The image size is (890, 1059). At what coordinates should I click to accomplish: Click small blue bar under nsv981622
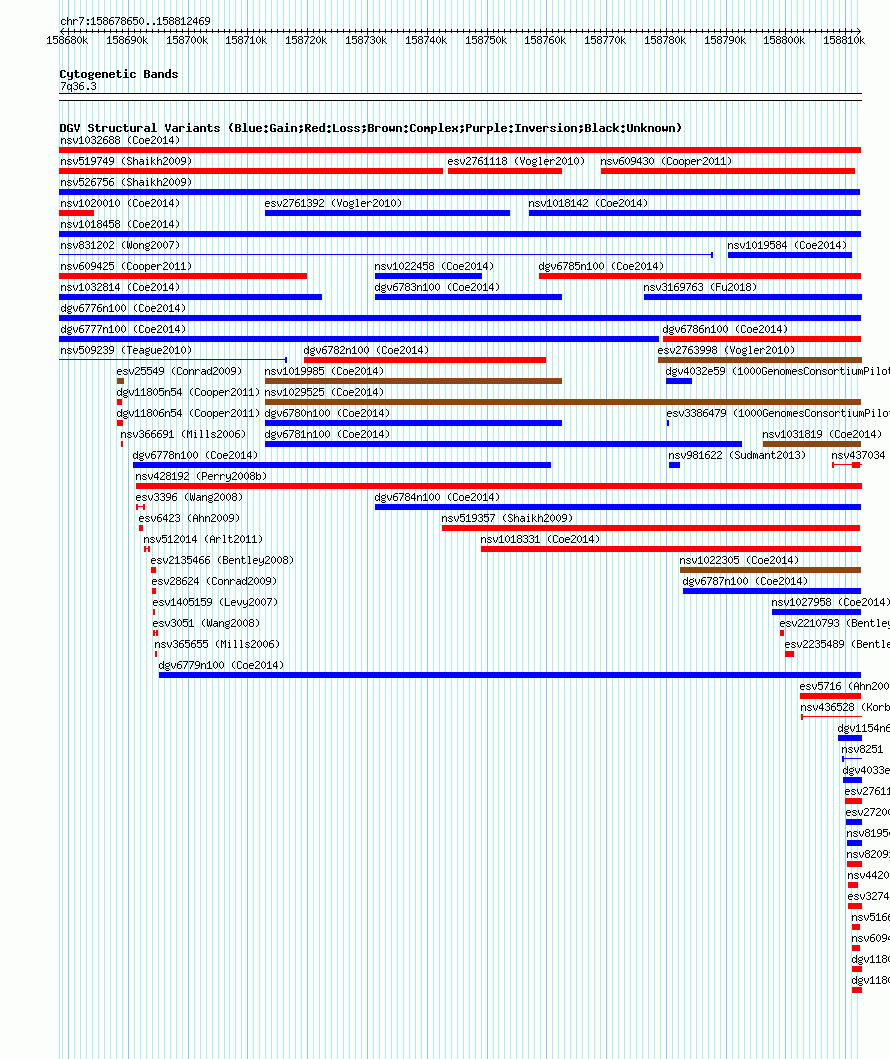674,465
